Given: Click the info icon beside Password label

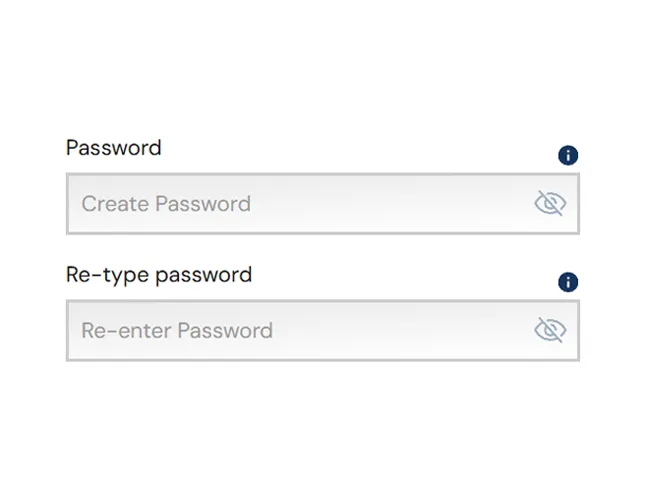Looking at the screenshot, I should [x=568, y=155].
